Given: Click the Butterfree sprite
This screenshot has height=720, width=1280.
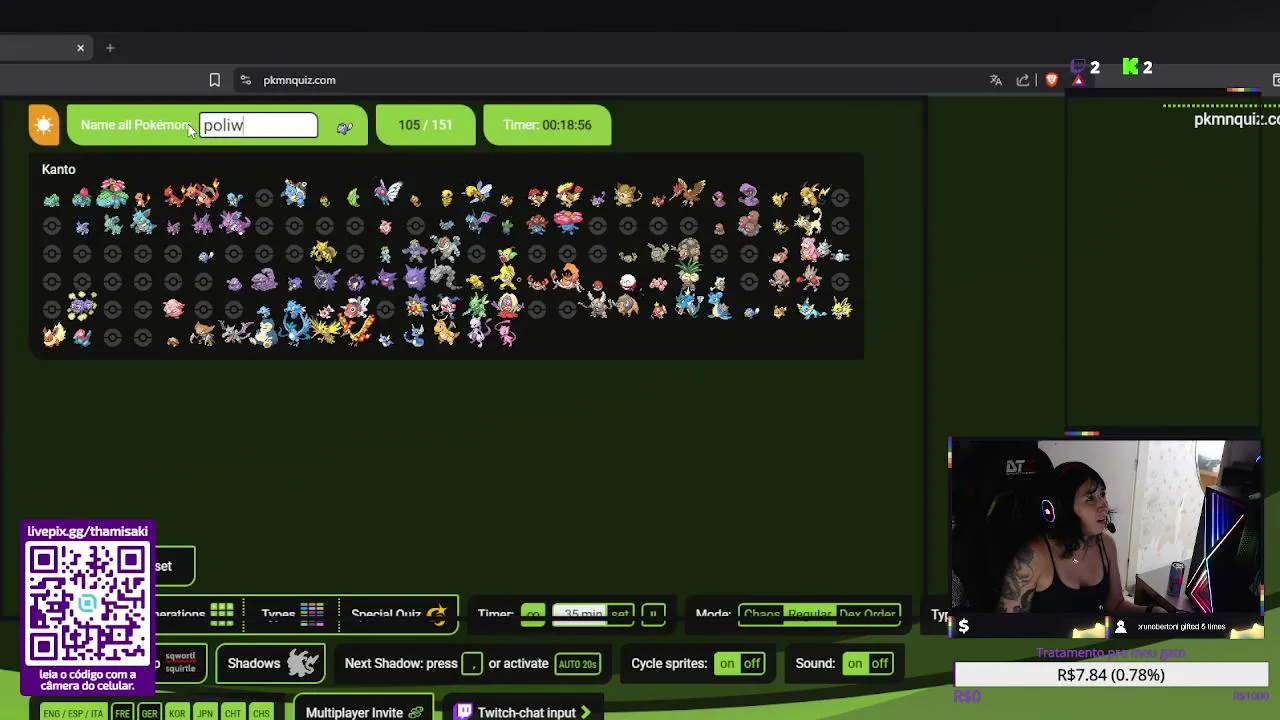Looking at the screenshot, I should [386, 193].
